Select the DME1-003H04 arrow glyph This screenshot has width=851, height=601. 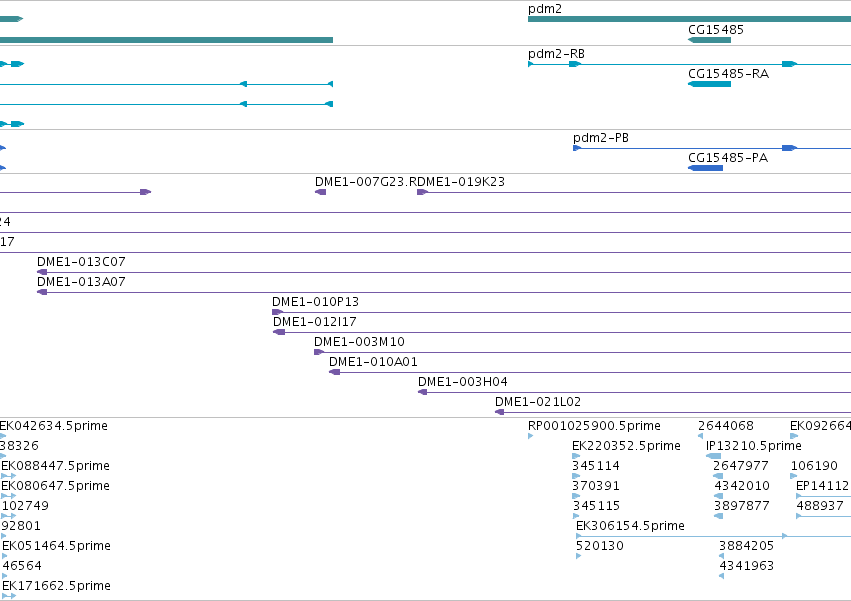[422, 392]
